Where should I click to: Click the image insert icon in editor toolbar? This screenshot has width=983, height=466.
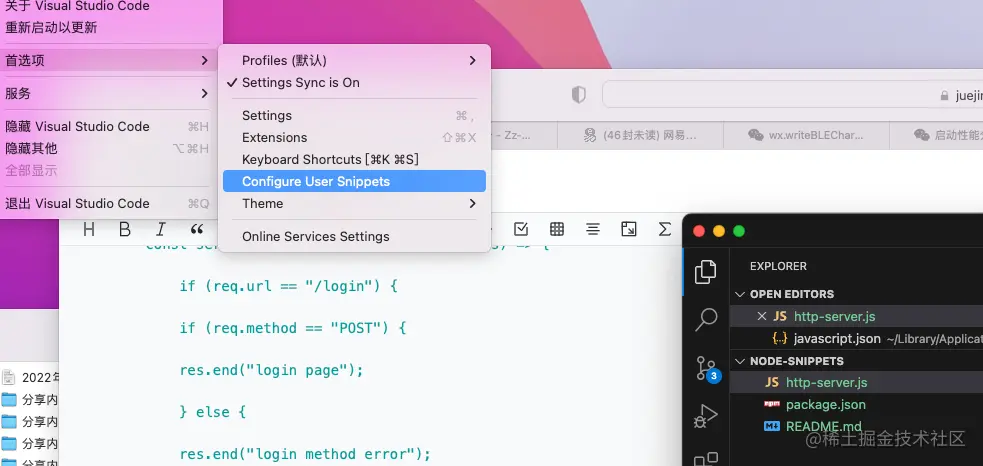coord(629,229)
